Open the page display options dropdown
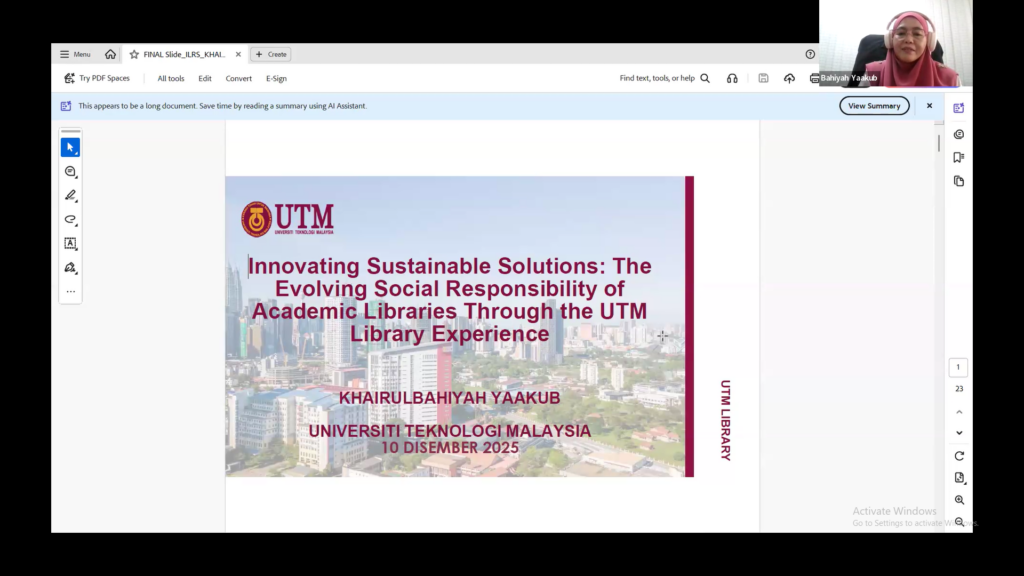Image resolution: width=1024 pixels, height=576 pixels. coord(959,478)
